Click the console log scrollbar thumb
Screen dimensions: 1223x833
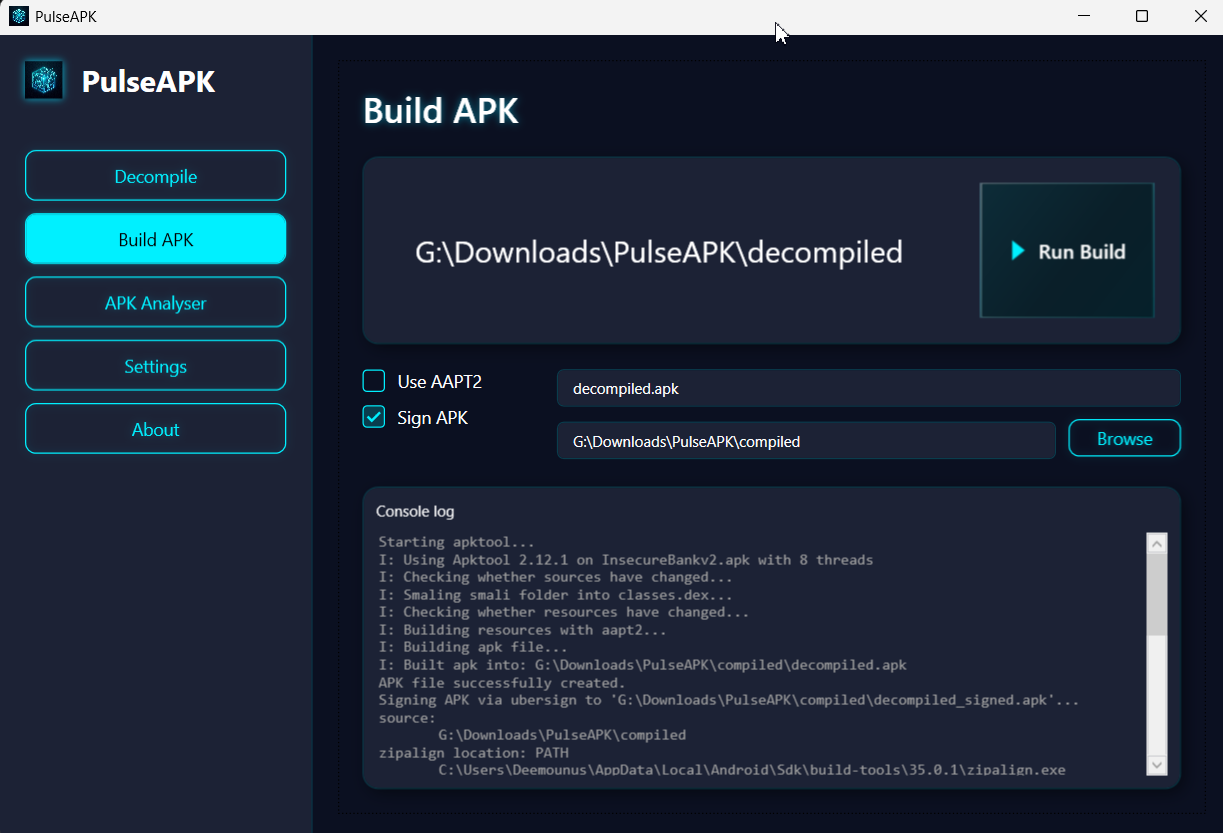(1157, 594)
